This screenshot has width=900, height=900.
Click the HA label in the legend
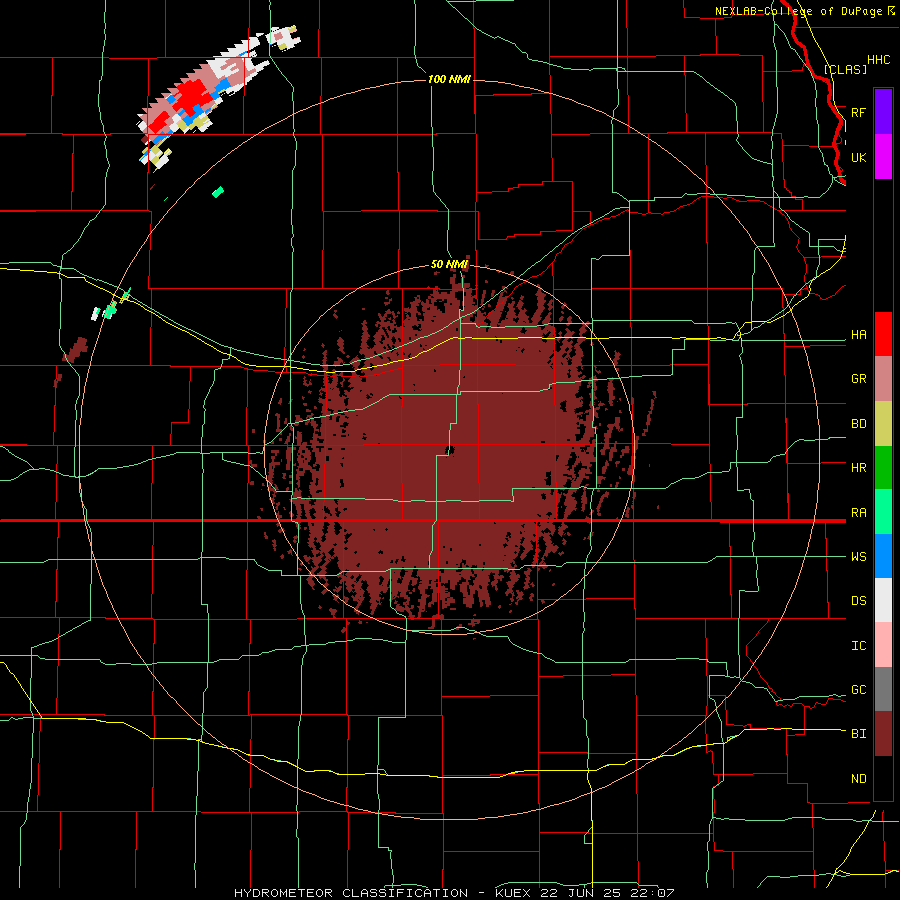pos(858,335)
